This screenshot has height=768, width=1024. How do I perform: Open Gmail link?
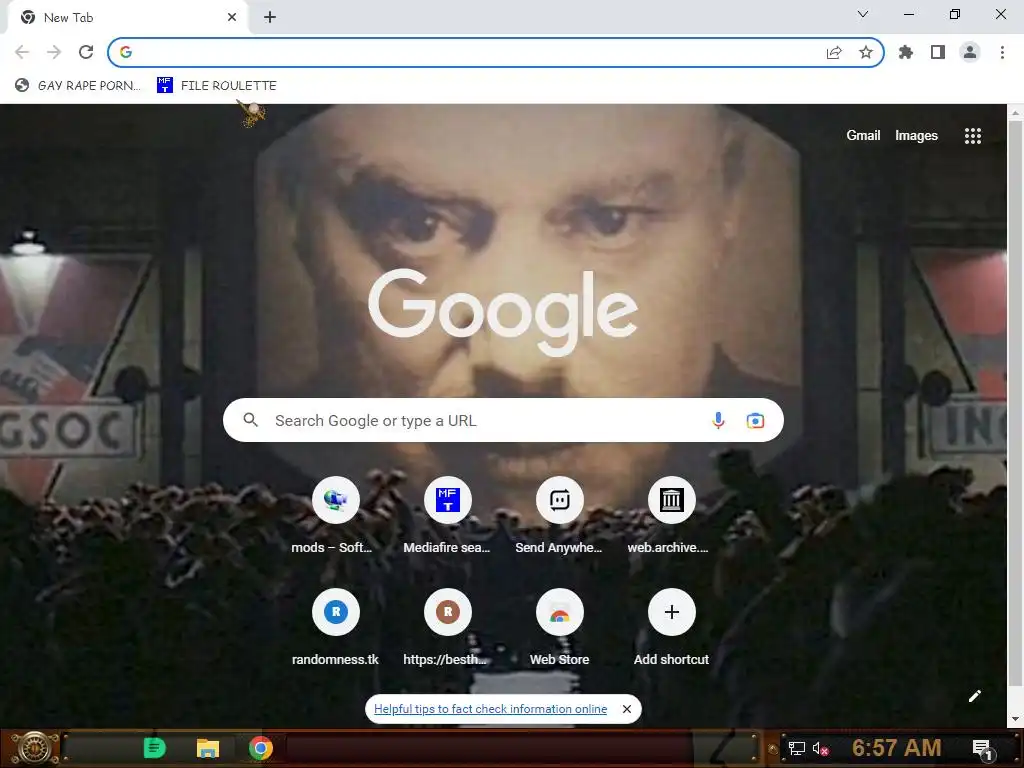tap(863, 135)
